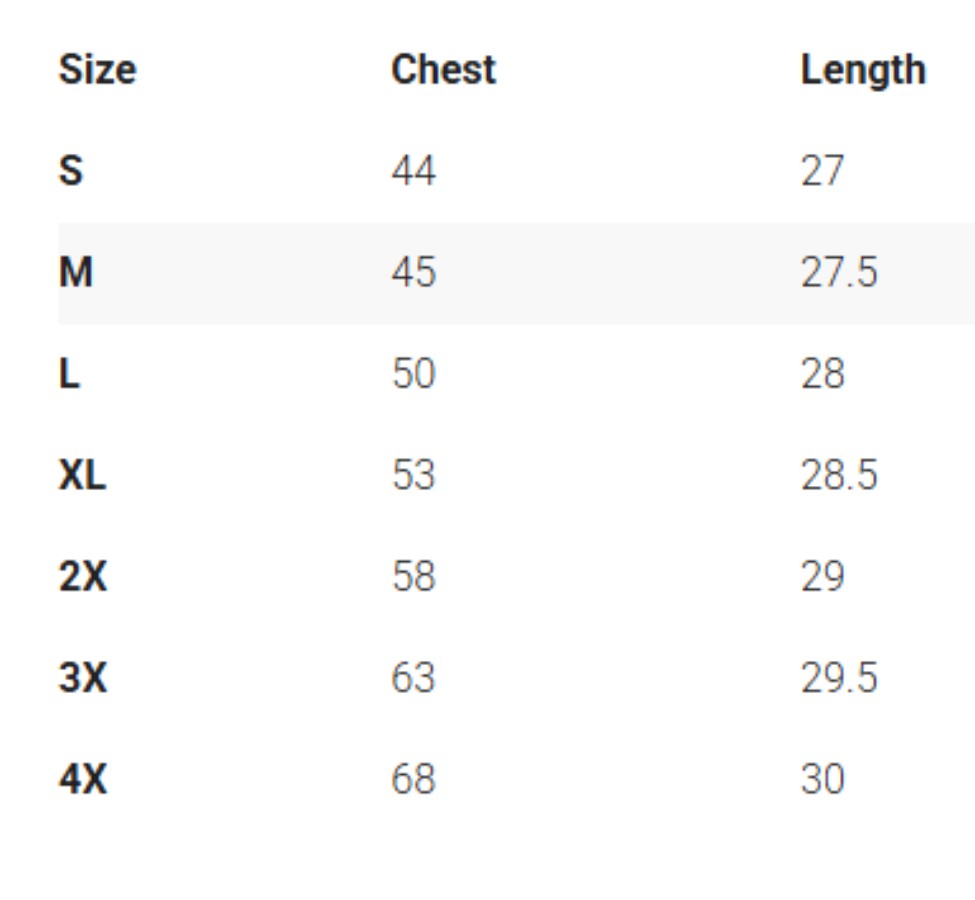Viewport: 975px width, 900px height.
Task: Click the Size column header
Action: [97, 70]
